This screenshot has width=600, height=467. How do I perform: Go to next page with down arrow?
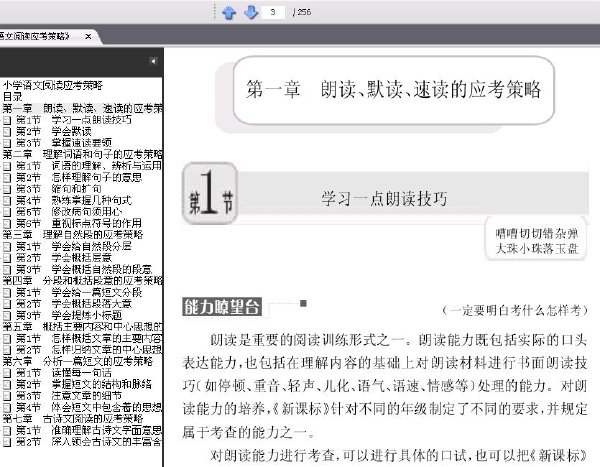click(x=251, y=12)
